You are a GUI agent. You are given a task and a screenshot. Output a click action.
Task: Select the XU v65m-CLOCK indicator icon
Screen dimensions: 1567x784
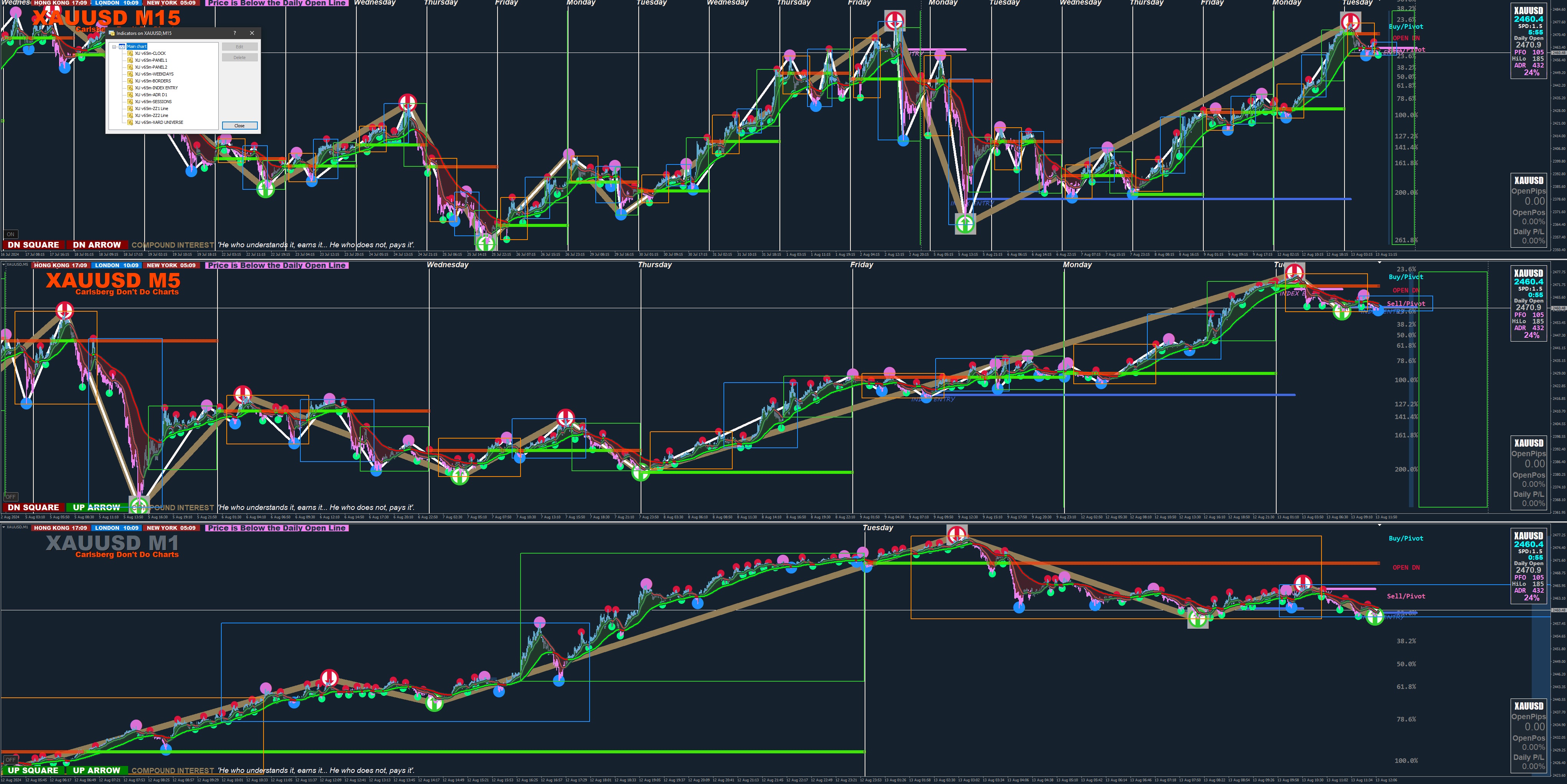(x=130, y=54)
